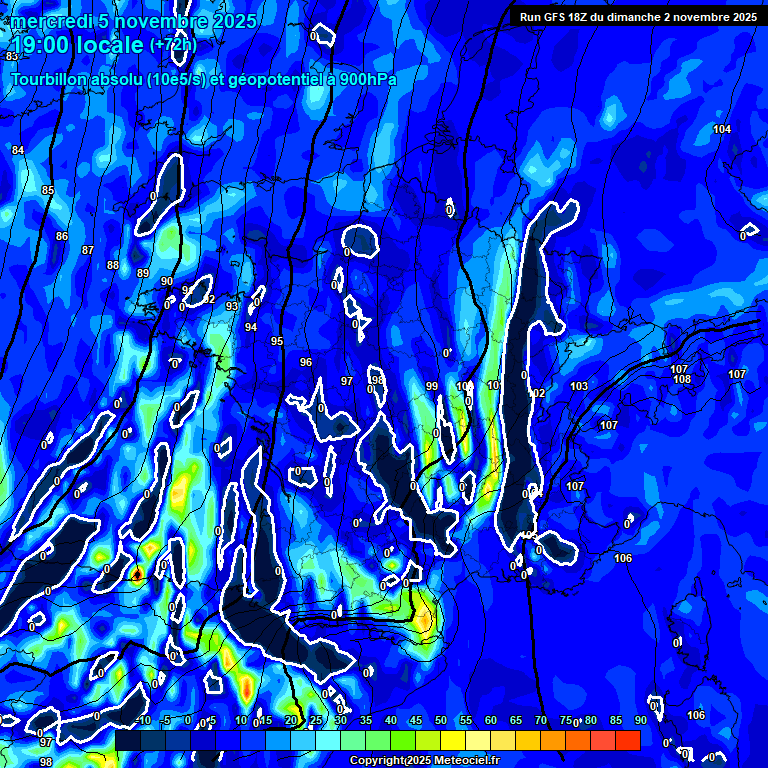Click the 98 contour label at bottom left

pyautogui.click(x=46, y=762)
